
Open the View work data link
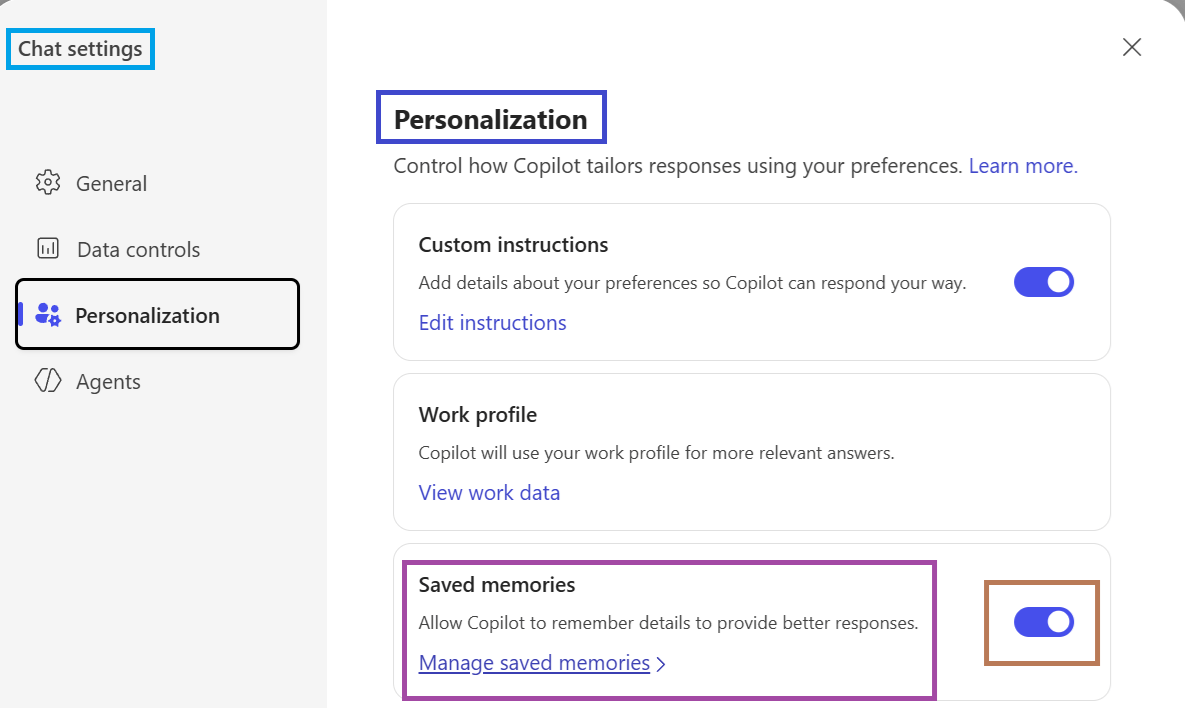(489, 492)
